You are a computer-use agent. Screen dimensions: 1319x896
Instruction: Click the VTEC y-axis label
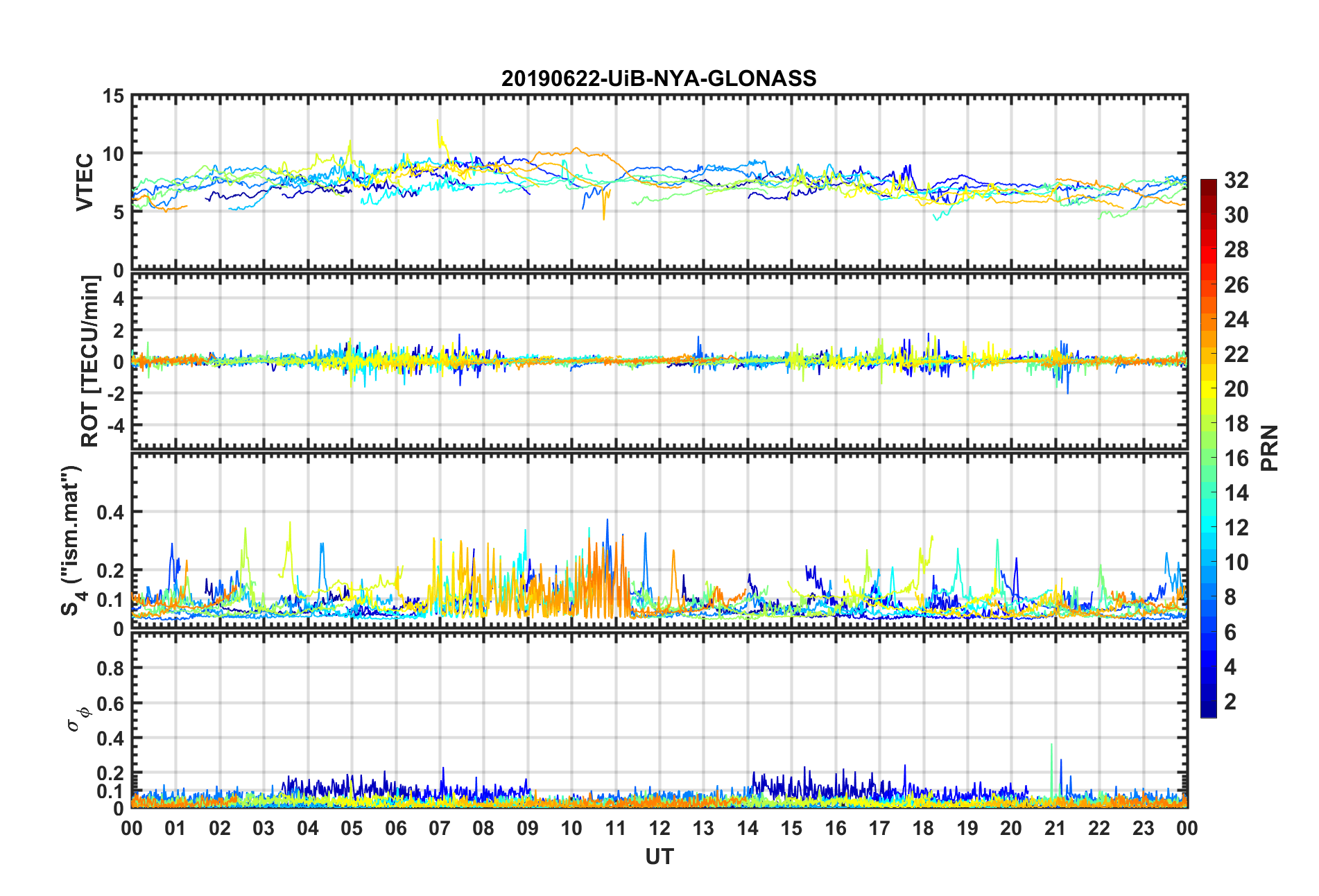85,182
